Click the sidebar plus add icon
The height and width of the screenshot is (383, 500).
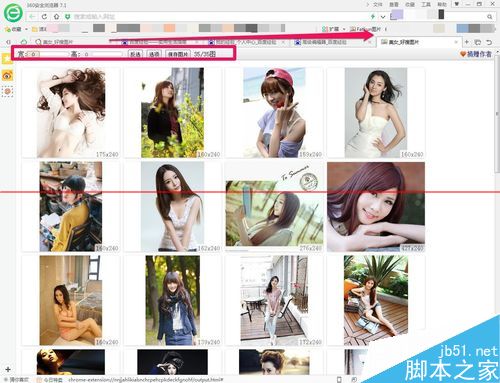point(8,369)
